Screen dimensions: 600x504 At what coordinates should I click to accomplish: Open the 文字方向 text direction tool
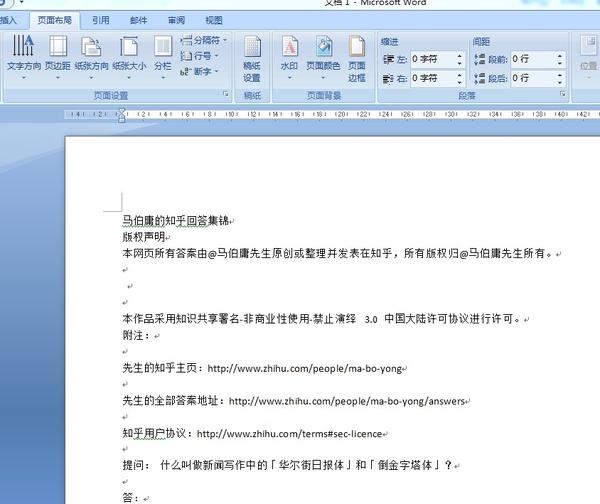coord(24,57)
